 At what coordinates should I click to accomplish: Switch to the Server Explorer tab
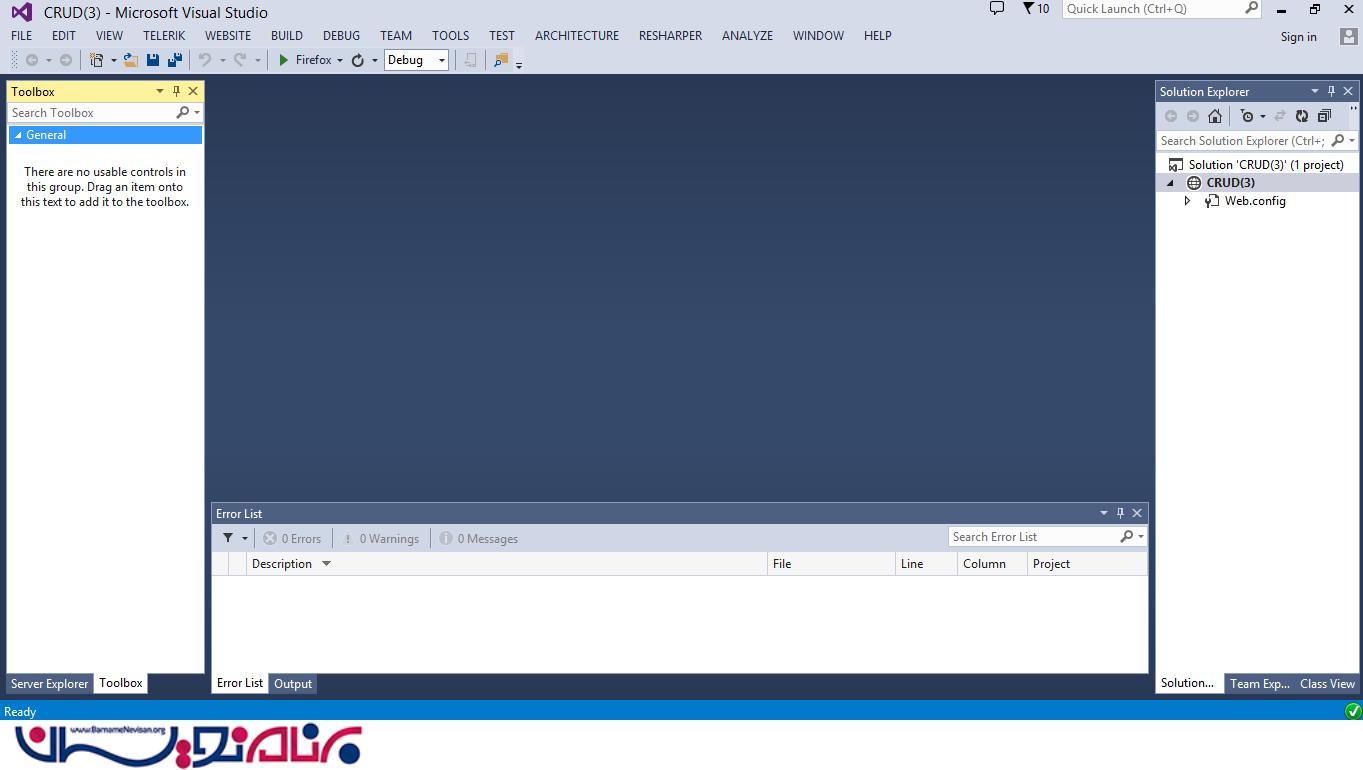[49, 684]
